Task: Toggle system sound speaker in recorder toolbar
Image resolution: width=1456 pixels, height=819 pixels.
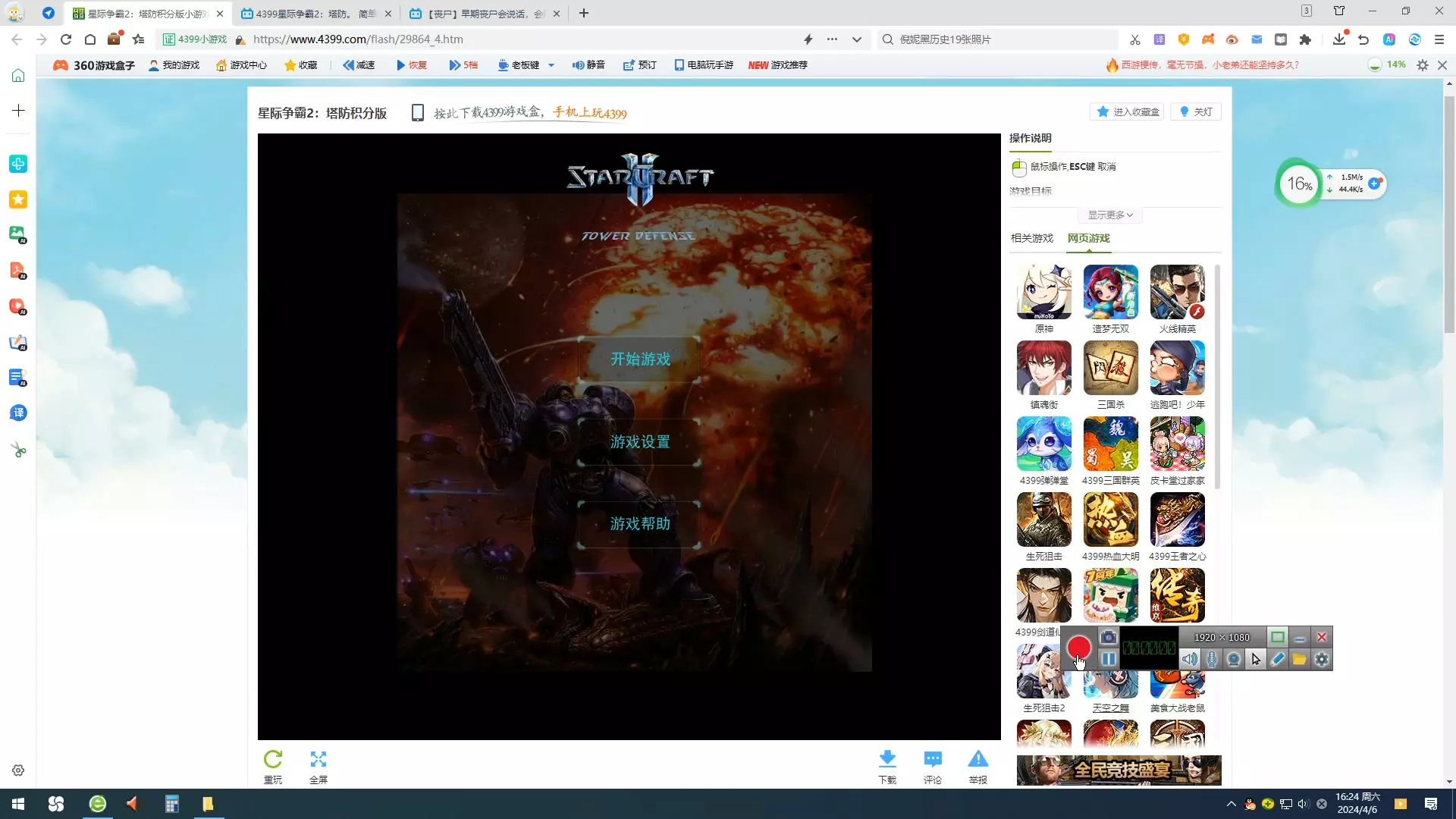Action: [x=1190, y=660]
